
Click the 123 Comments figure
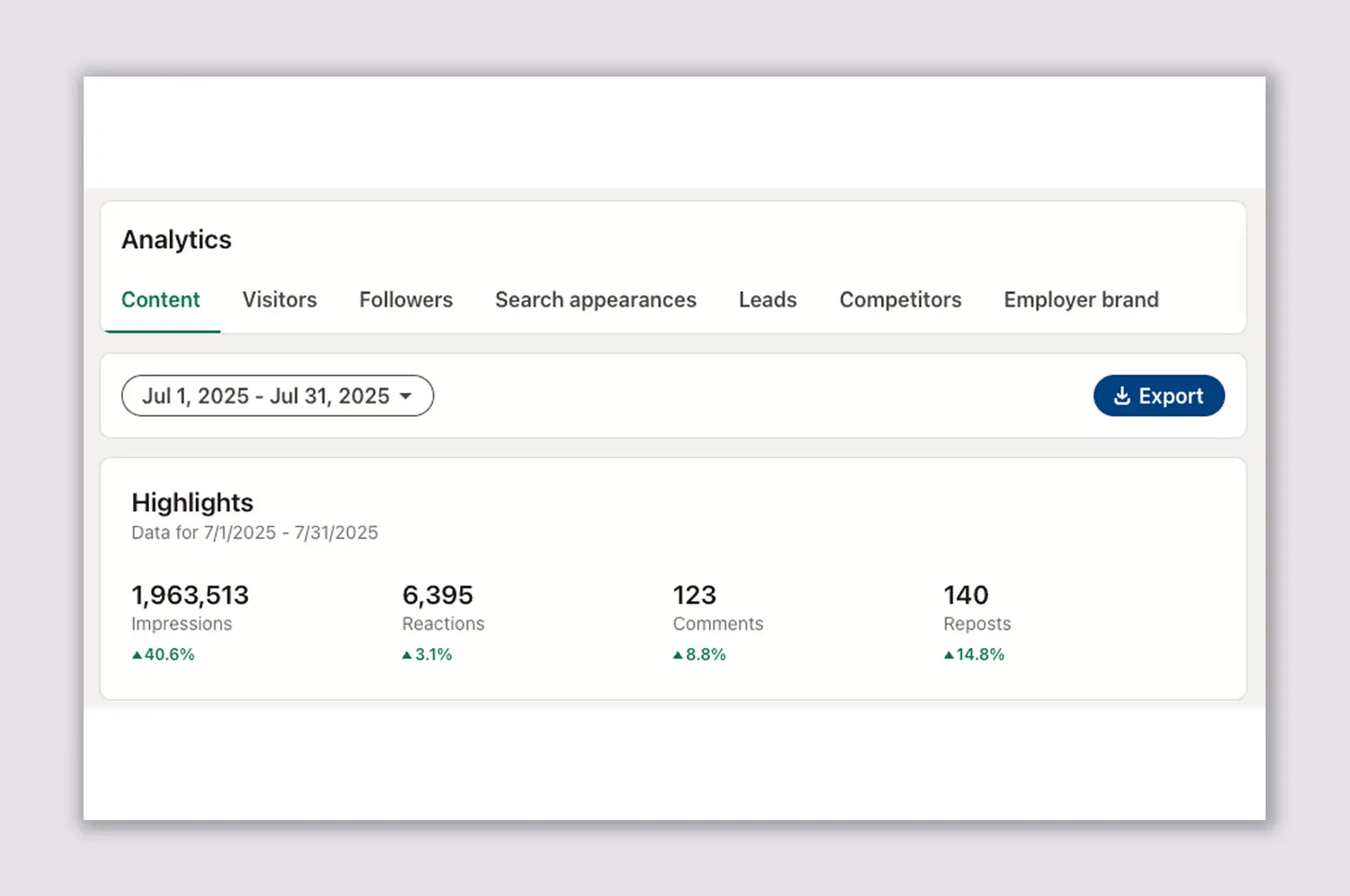pos(694,595)
